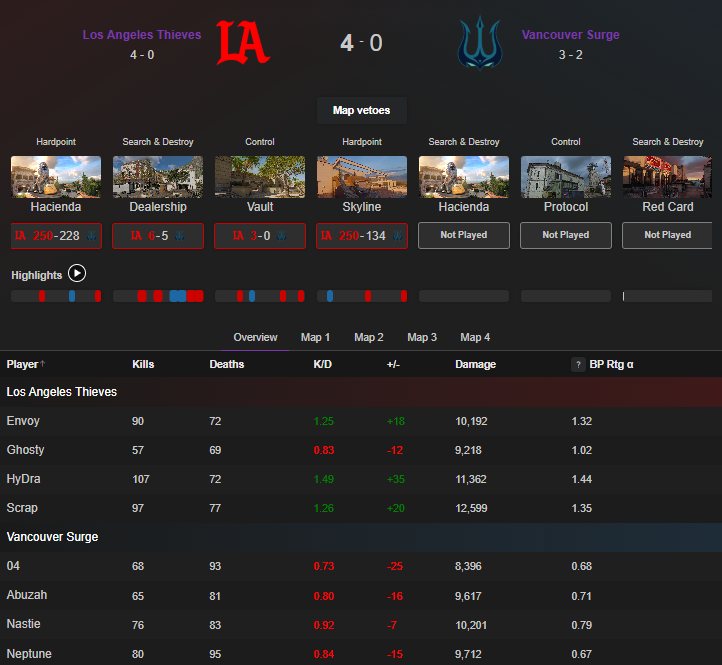Switch to the Map 4 tab
Image resolution: width=722 pixels, height=665 pixels.
(x=475, y=338)
